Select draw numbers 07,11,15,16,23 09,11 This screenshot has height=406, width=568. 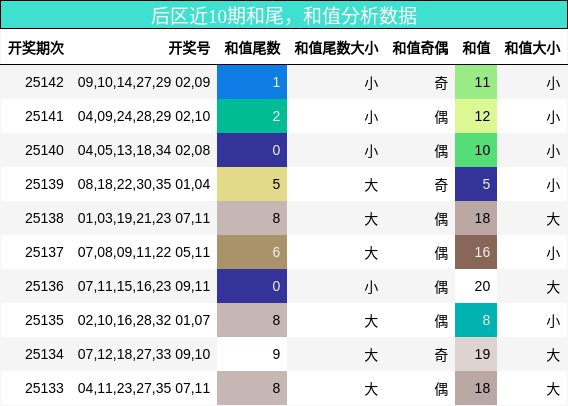[144, 286]
